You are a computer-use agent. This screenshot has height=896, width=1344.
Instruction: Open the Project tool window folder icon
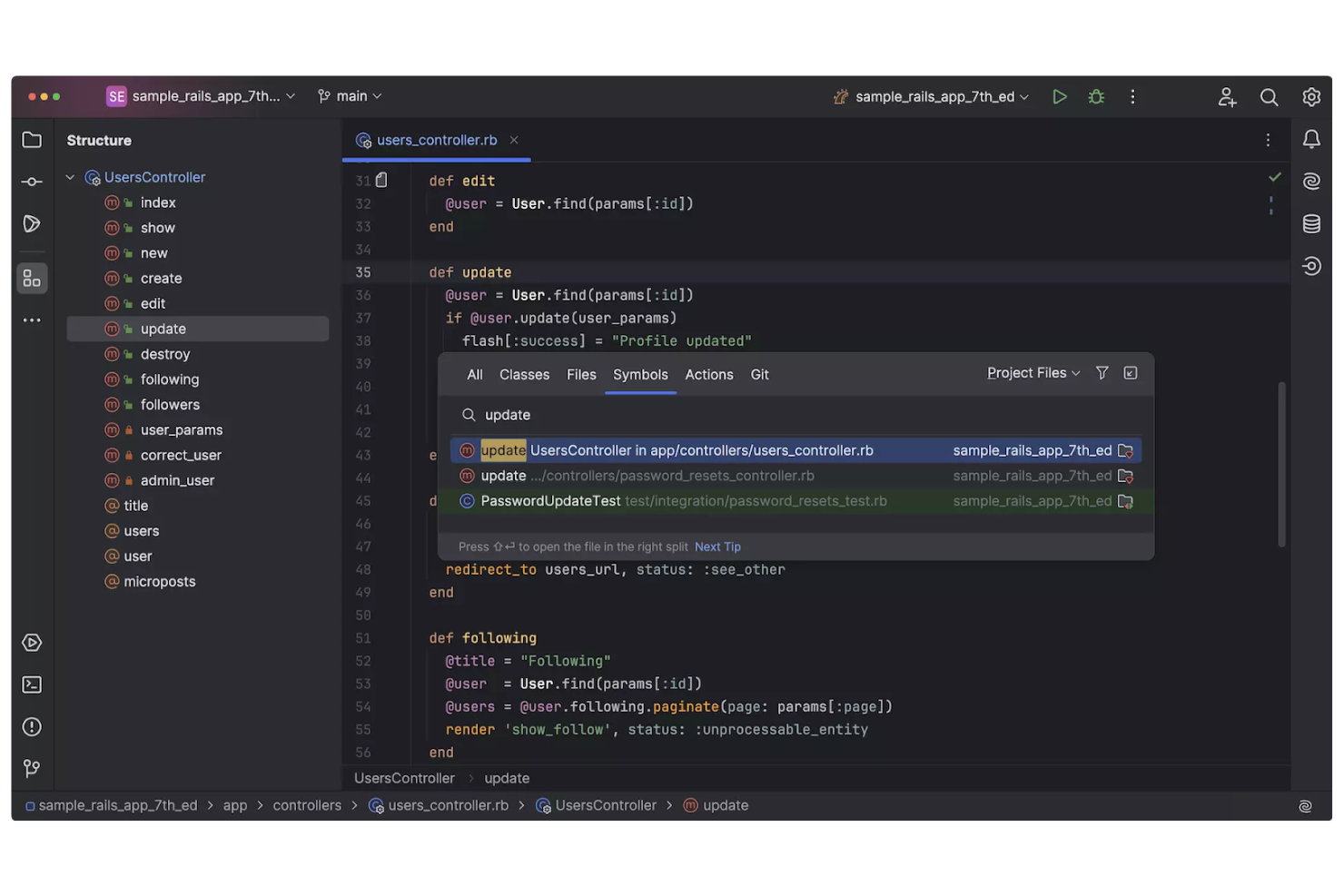32,140
